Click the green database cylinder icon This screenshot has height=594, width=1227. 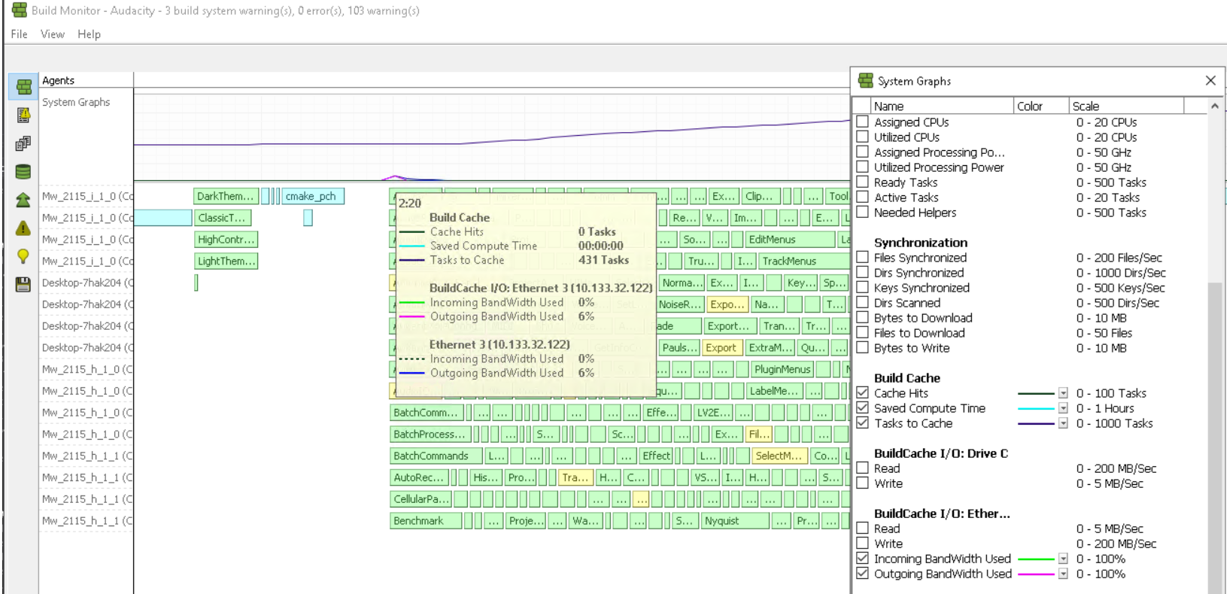point(22,171)
